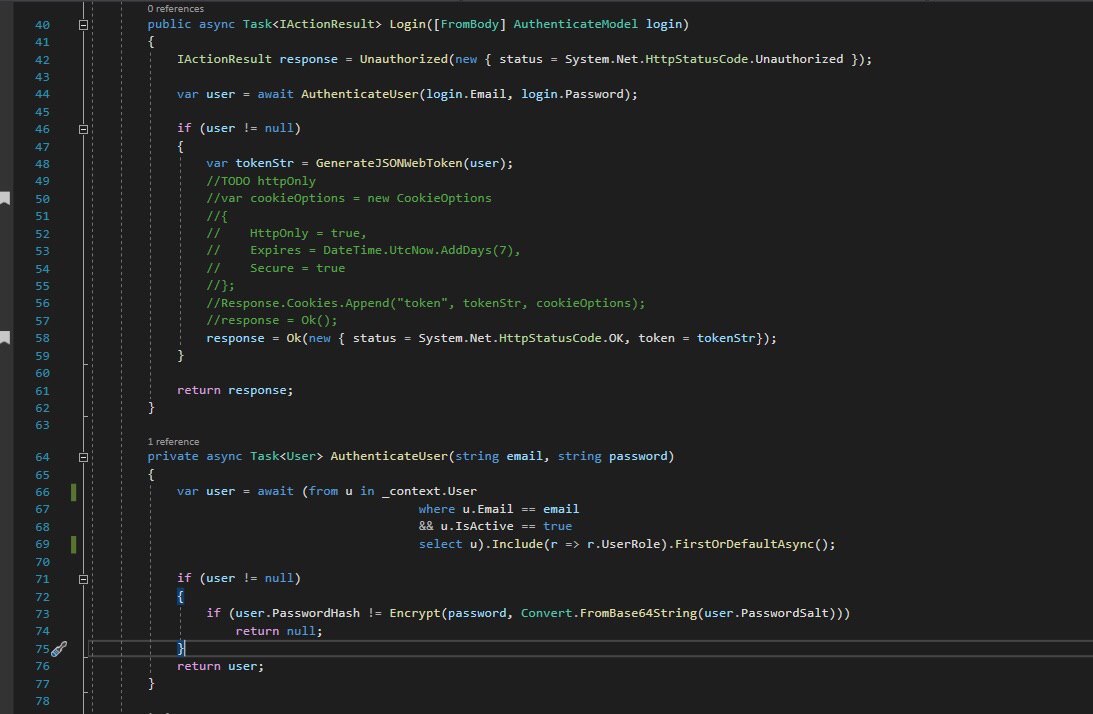Click 'AuthenticateModel' type in Login signature

[575, 24]
